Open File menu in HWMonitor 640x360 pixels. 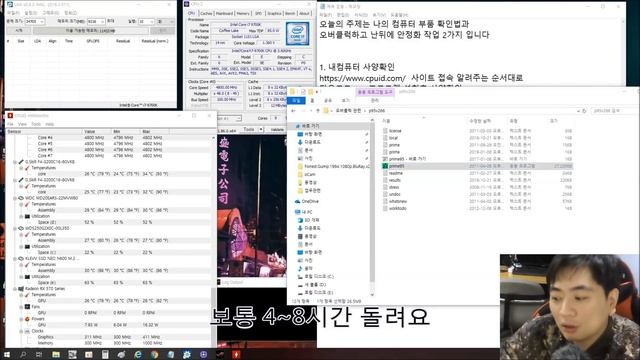(11, 124)
